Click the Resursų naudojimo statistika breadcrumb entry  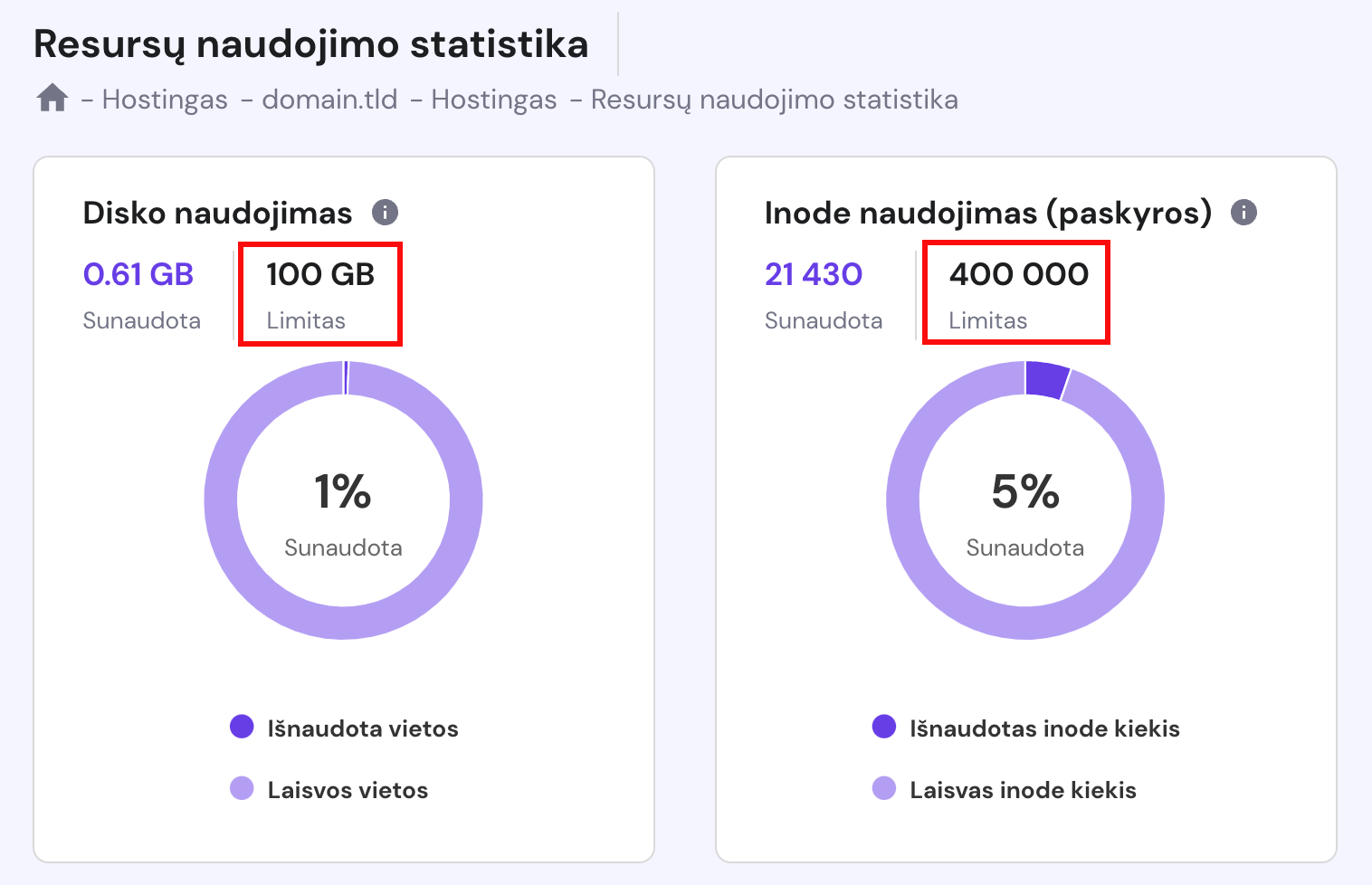point(775,100)
